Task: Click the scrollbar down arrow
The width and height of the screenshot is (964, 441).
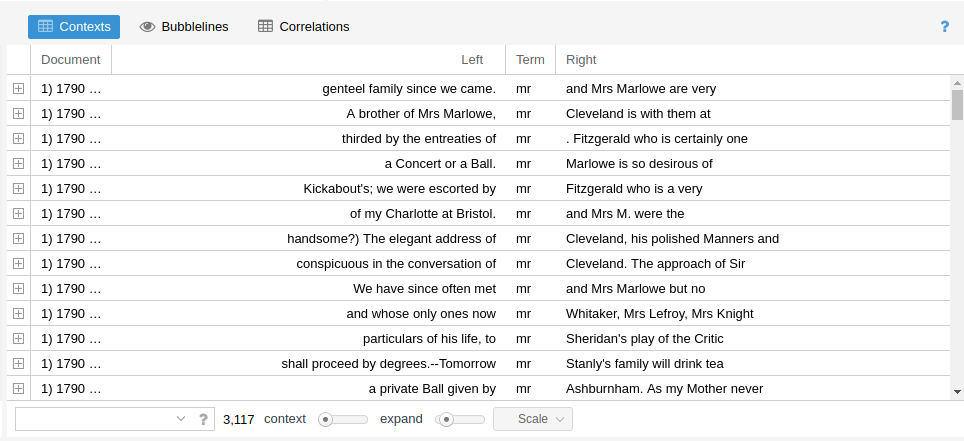Action: click(957, 392)
